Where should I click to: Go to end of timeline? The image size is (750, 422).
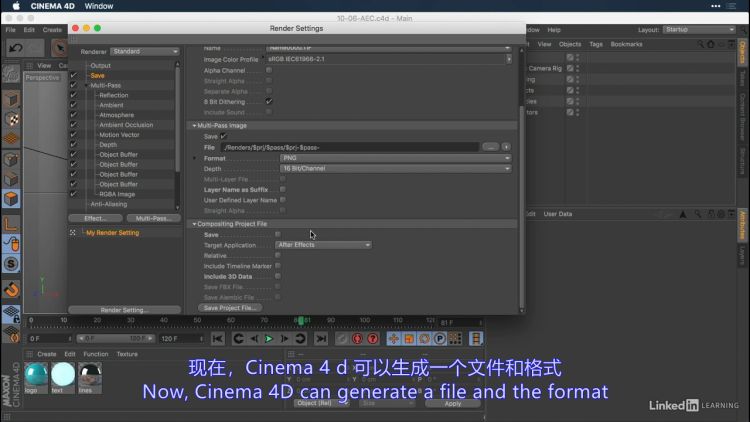click(321, 339)
